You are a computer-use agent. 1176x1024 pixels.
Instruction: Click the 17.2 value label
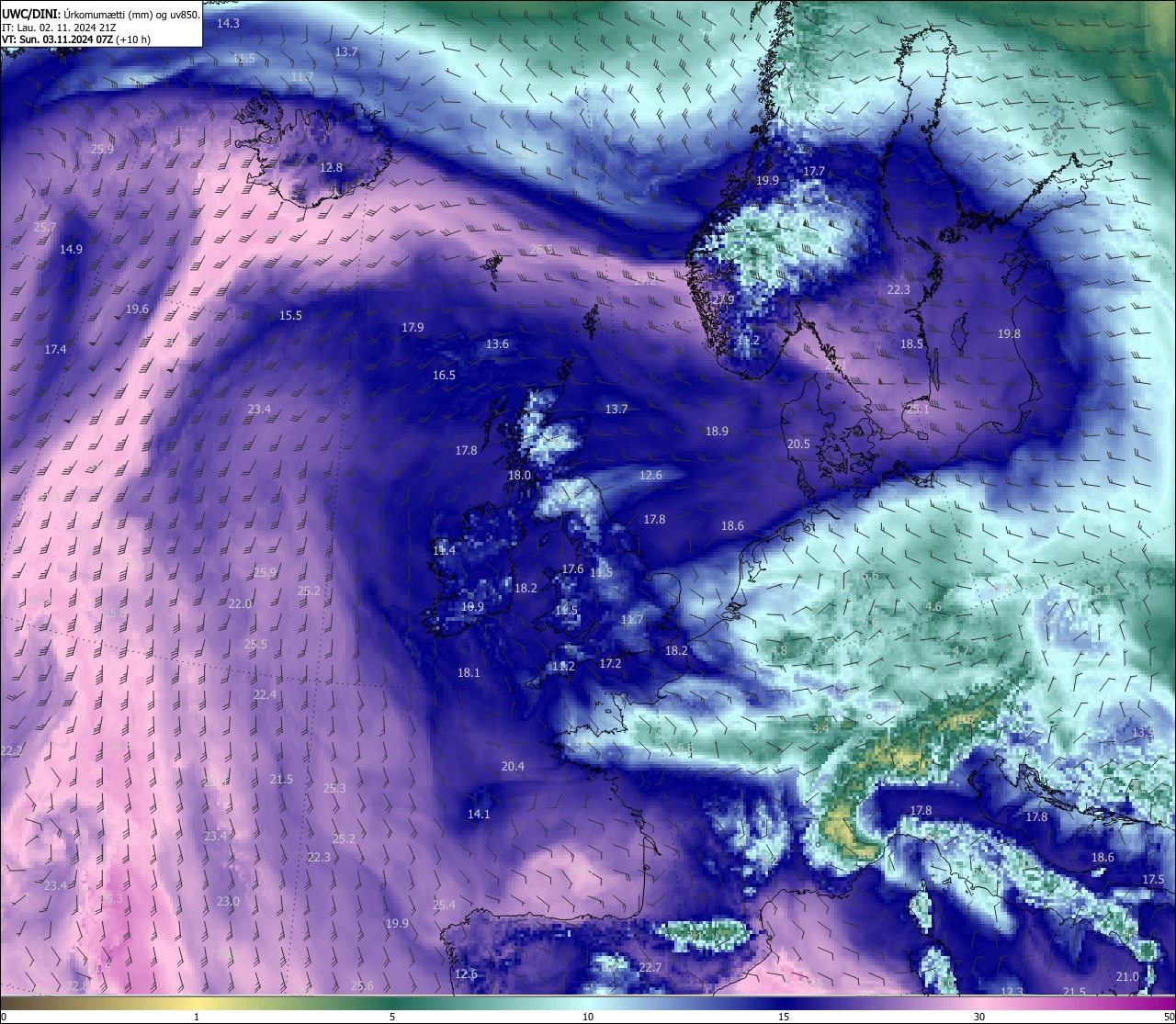[610, 663]
